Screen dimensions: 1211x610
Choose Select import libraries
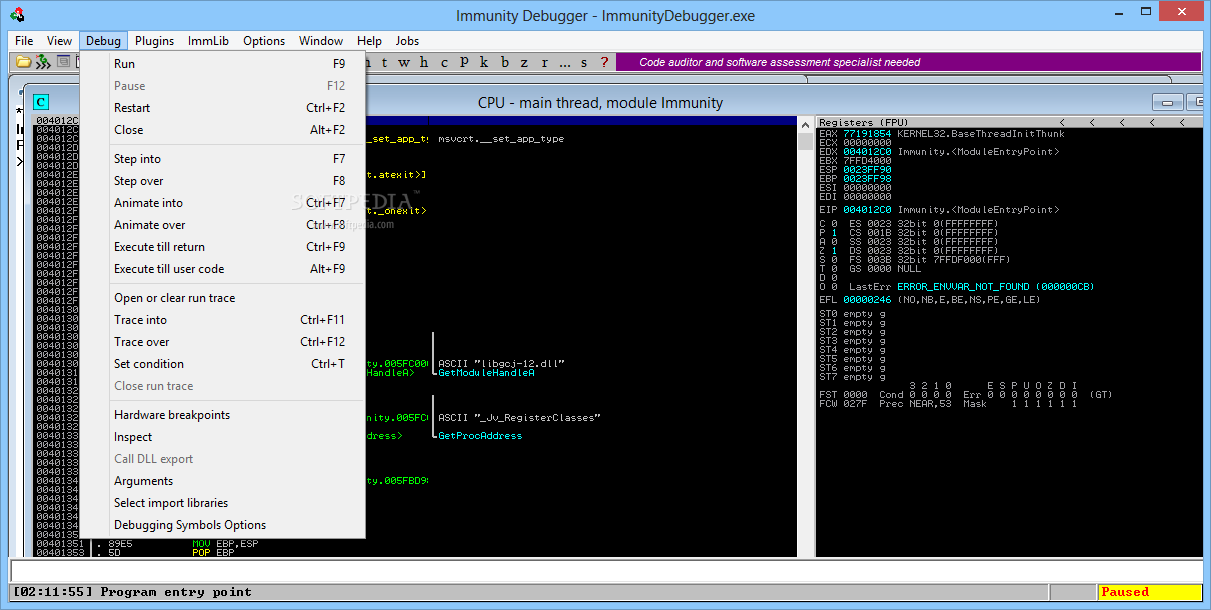click(x=236, y=503)
